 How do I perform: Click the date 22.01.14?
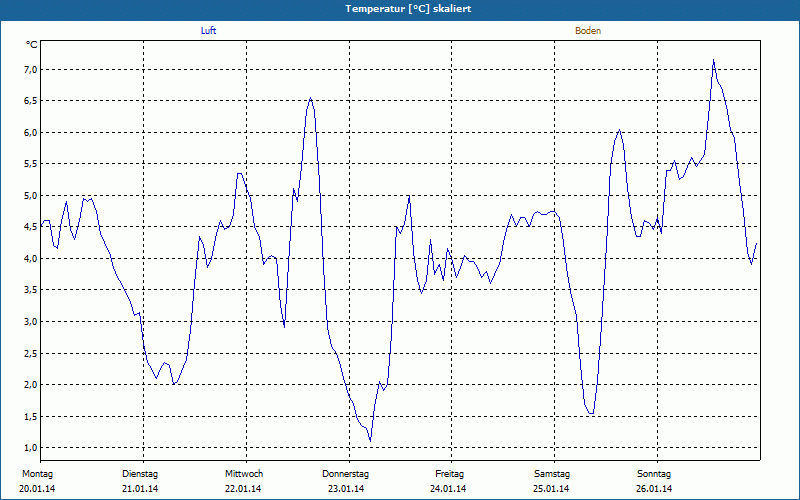pyautogui.click(x=243, y=489)
